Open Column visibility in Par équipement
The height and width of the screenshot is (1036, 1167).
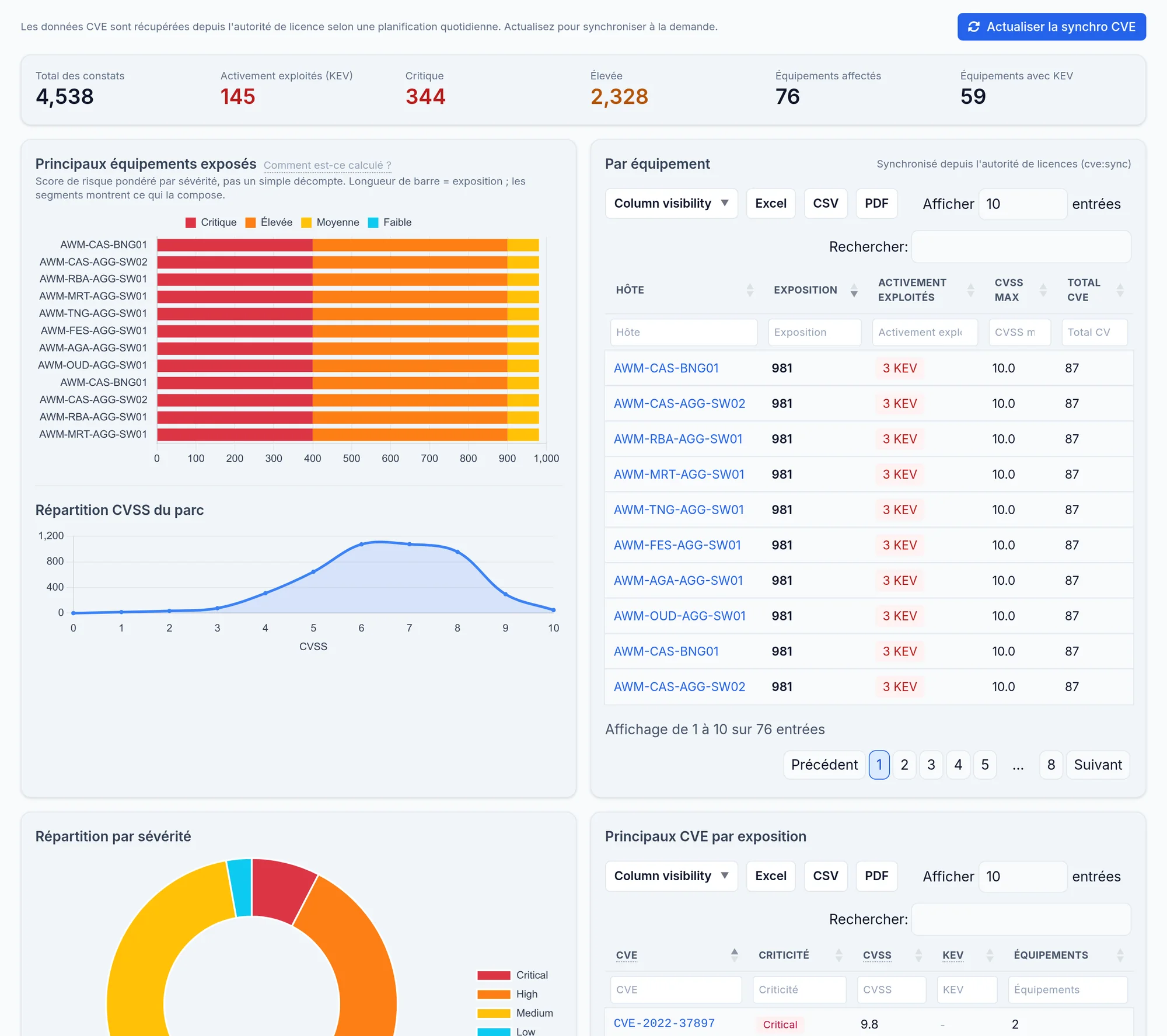click(x=672, y=204)
